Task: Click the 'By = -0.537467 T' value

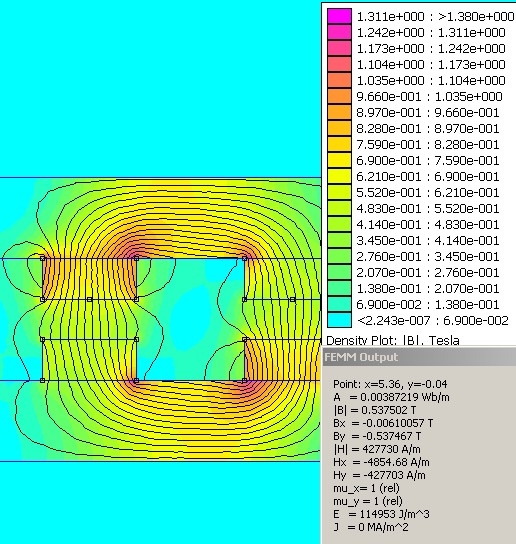Action: pos(377,436)
